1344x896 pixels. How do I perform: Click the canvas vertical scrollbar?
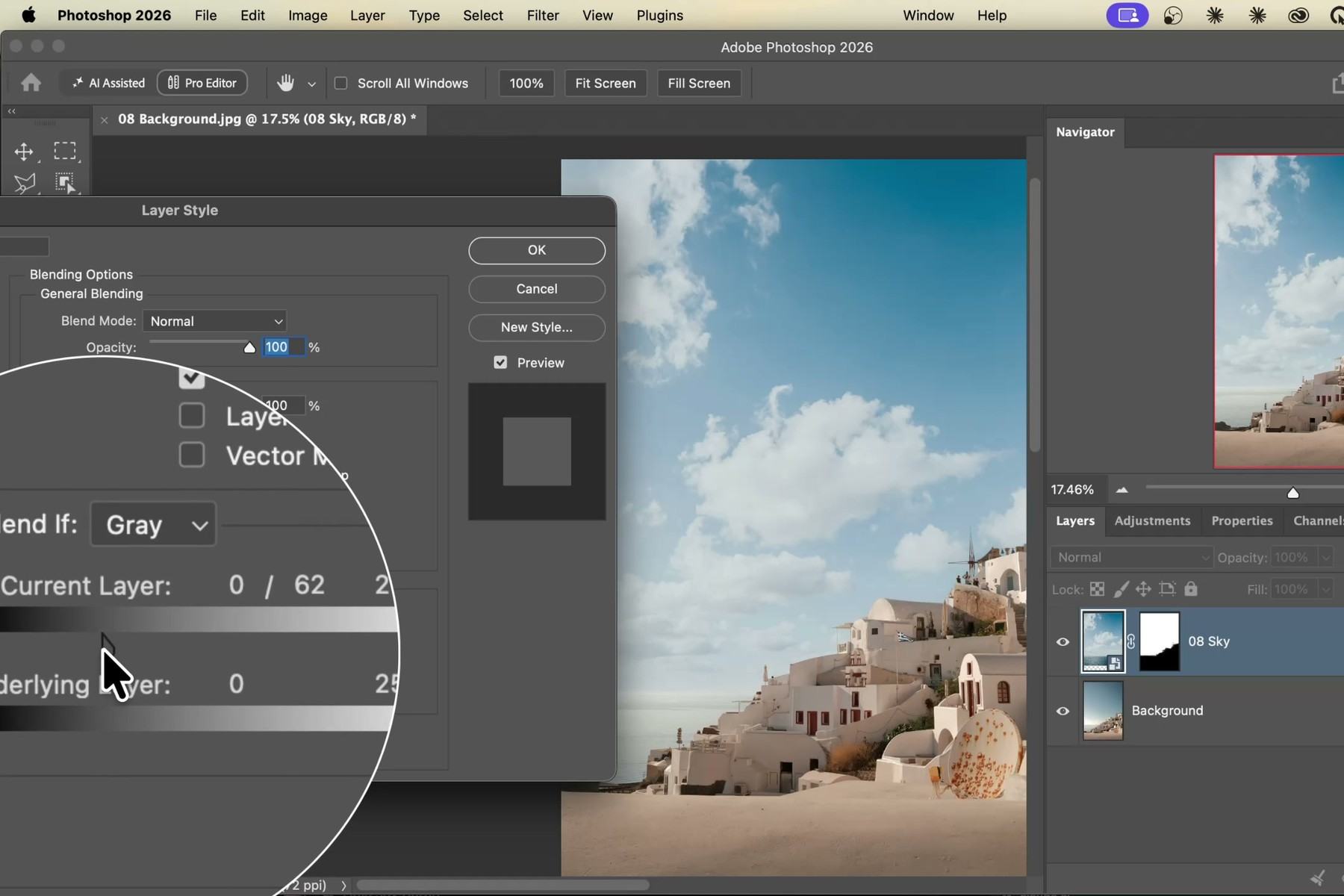1034,314
